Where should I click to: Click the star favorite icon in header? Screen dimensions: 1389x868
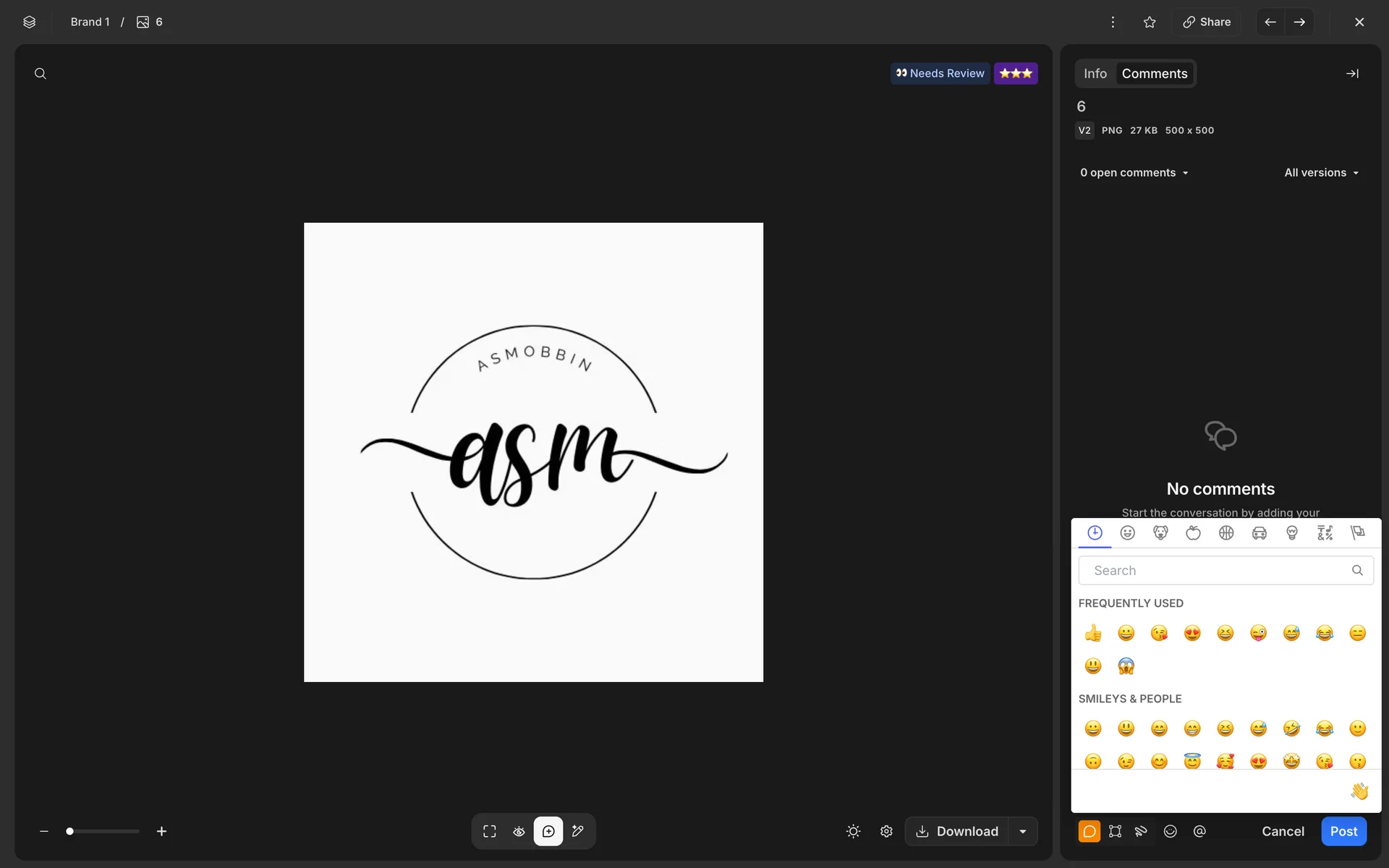(1150, 22)
